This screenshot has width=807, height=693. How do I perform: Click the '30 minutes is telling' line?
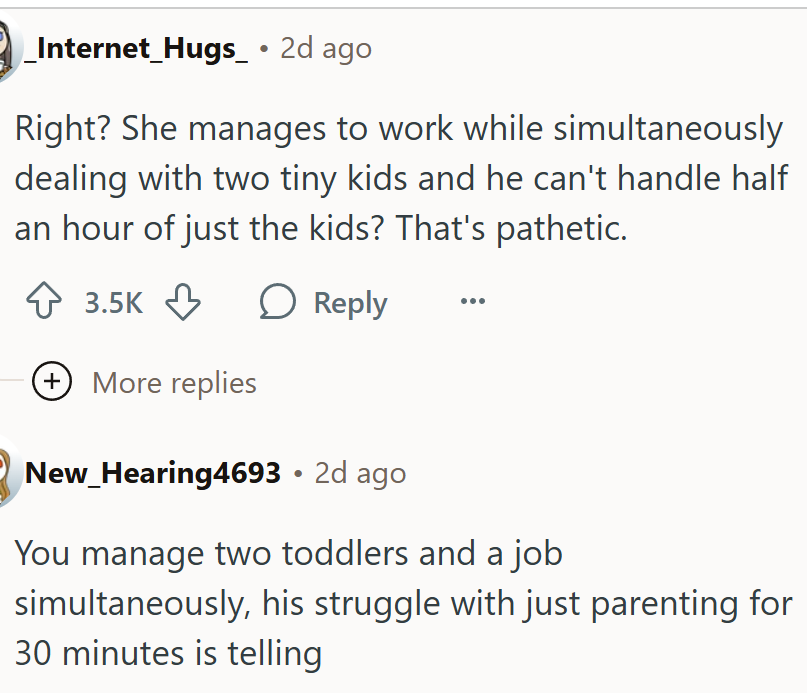pyautogui.click(x=168, y=653)
